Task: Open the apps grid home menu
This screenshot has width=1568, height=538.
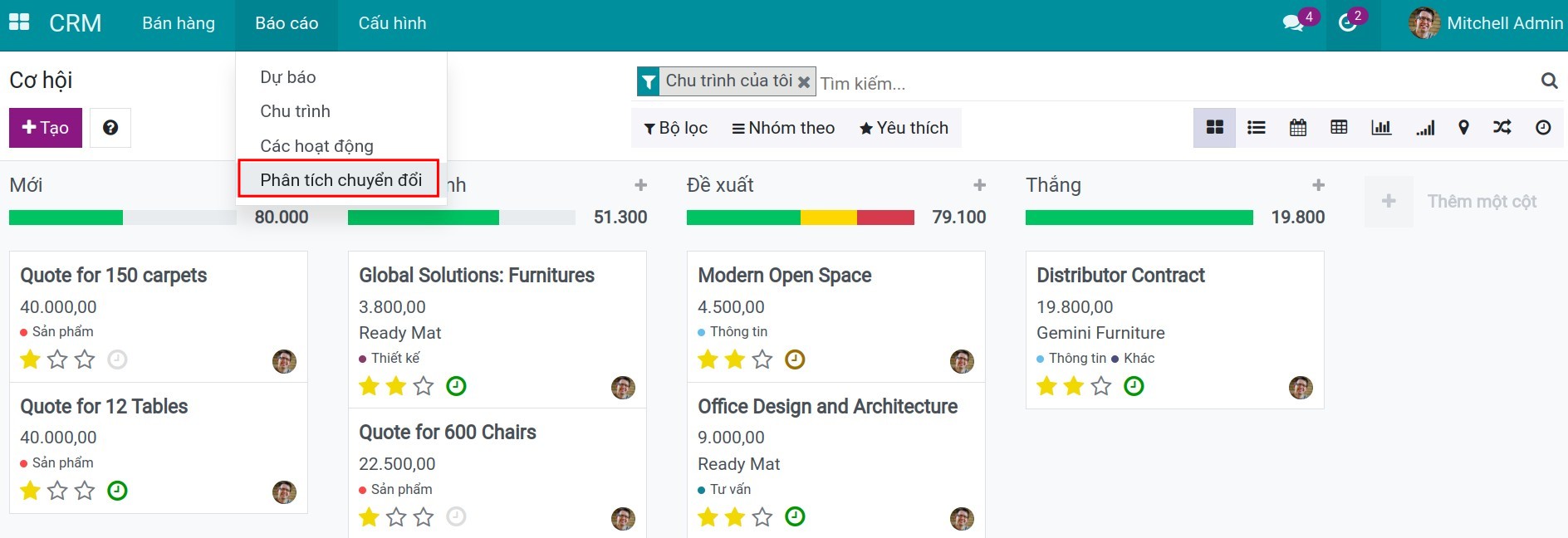Action: pyautogui.click(x=19, y=22)
